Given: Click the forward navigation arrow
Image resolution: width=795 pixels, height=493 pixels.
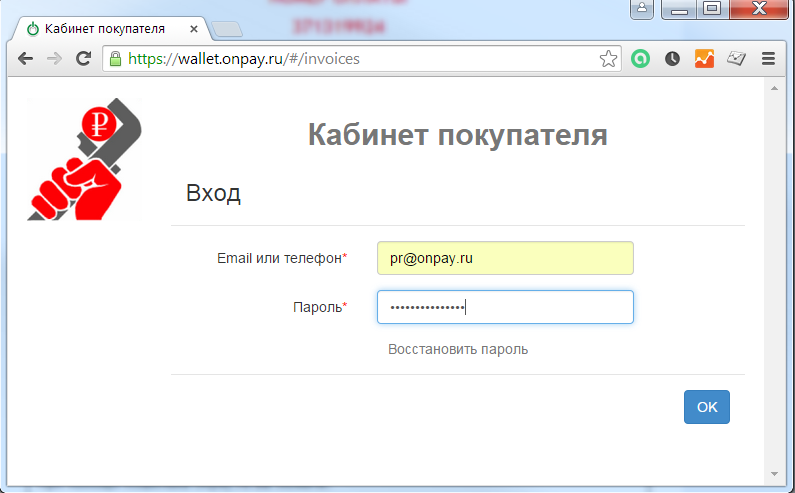Looking at the screenshot, I should 54,59.
